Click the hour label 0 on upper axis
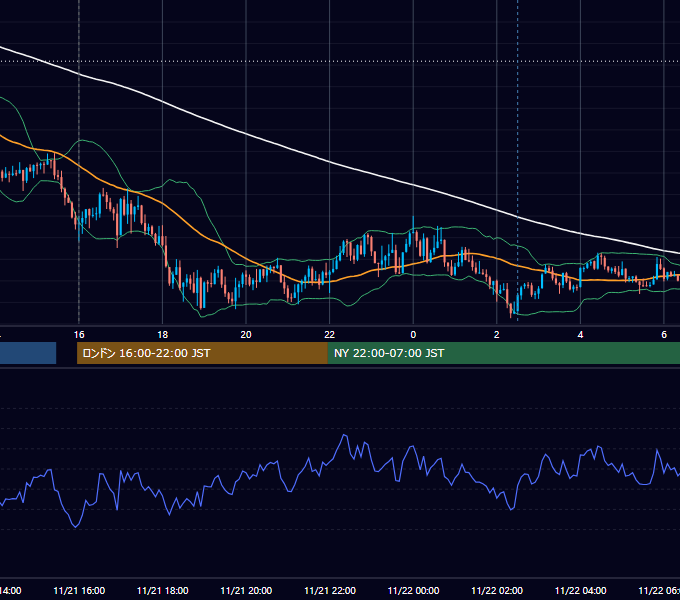Screen dimensions: 680x600 tap(413, 335)
